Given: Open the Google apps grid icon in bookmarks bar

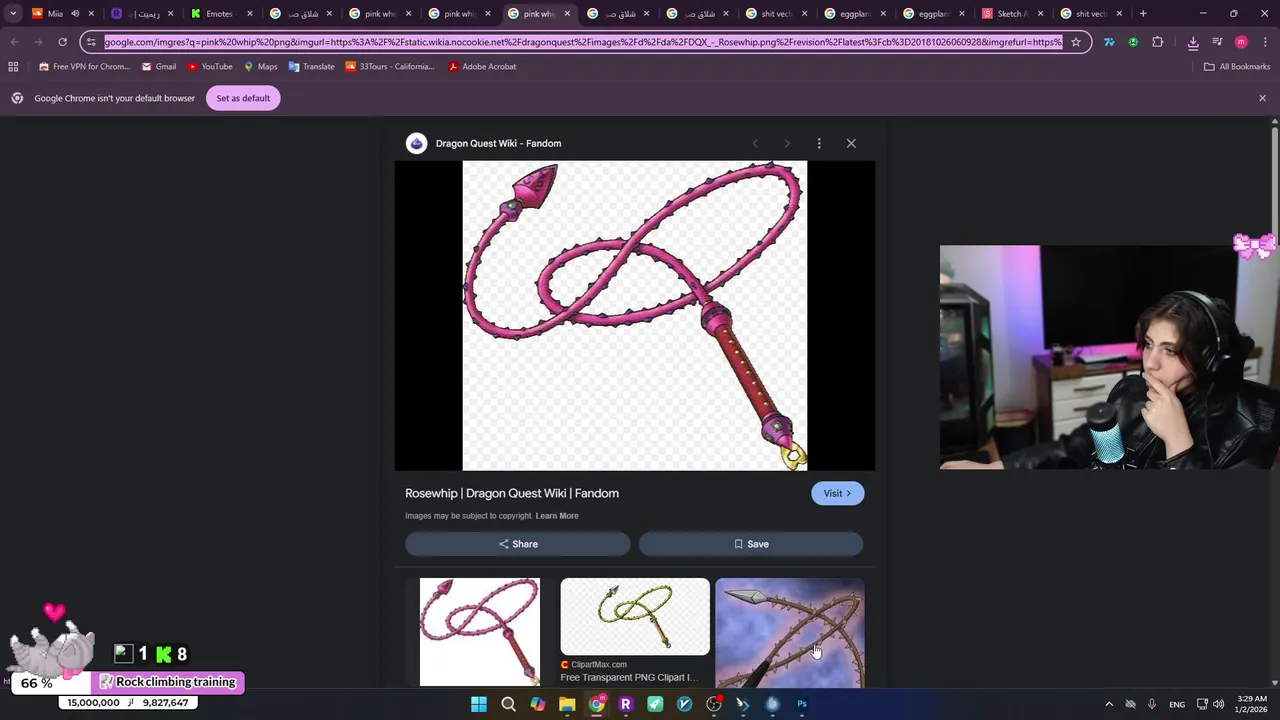Looking at the screenshot, I should coord(13,66).
